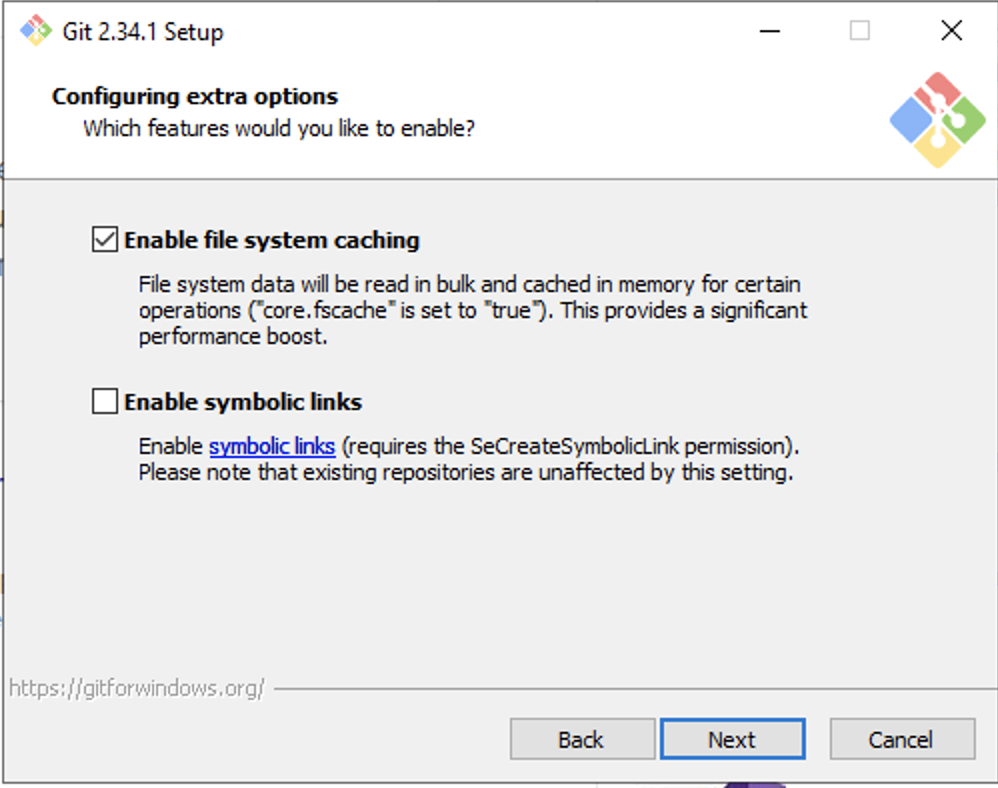Click the green segment of the Git logo

tap(964, 119)
